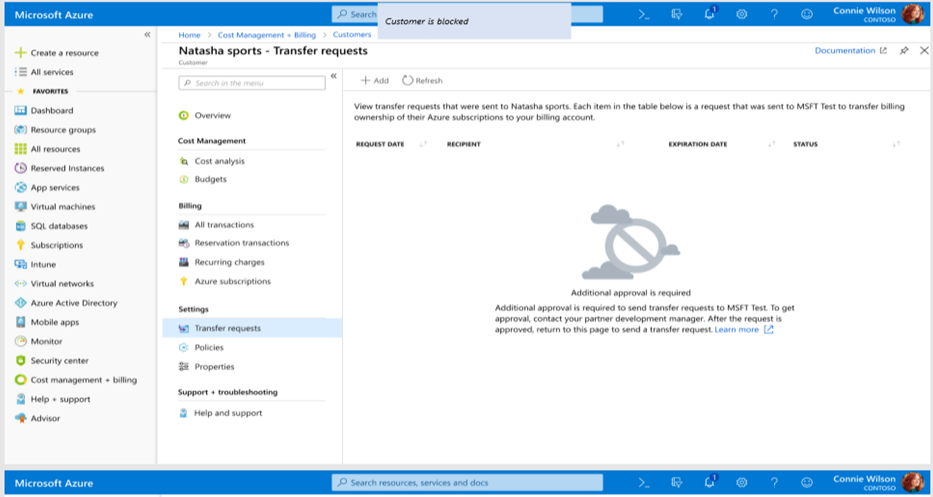Select Overview in resource menu
This screenshot has width=933, height=497.
[x=205, y=115]
